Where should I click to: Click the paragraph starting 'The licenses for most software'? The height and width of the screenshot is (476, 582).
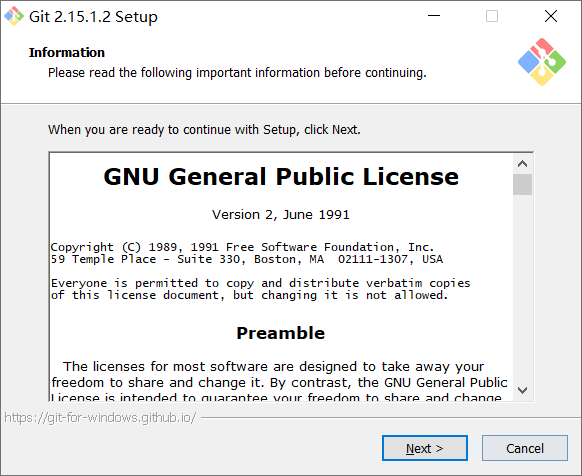279,381
